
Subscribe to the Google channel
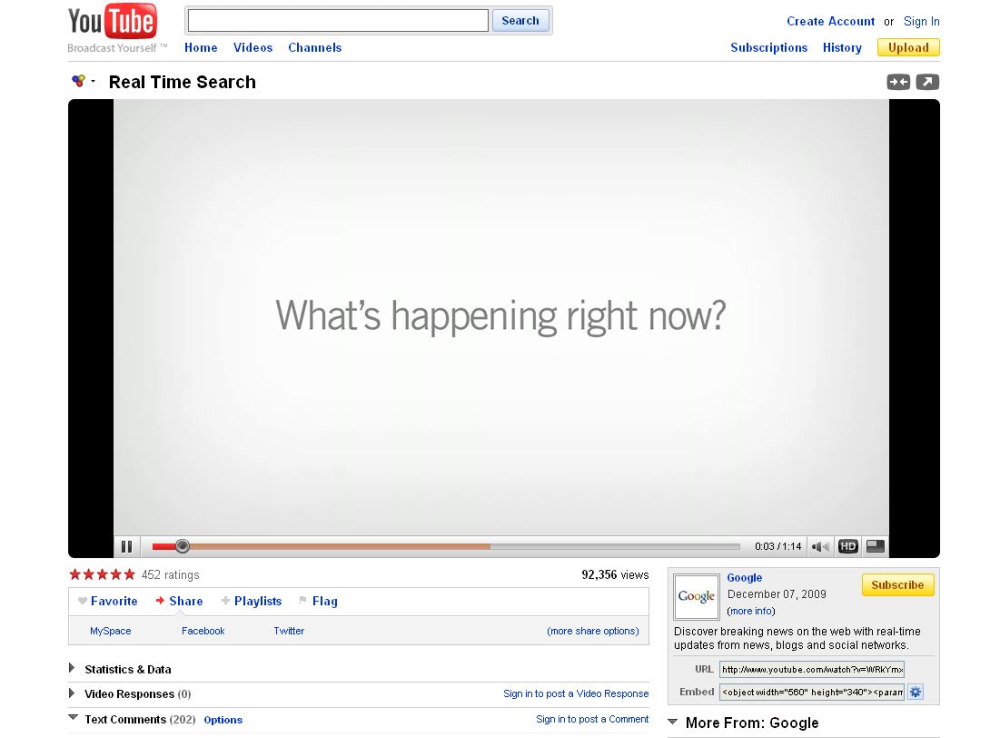897,585
